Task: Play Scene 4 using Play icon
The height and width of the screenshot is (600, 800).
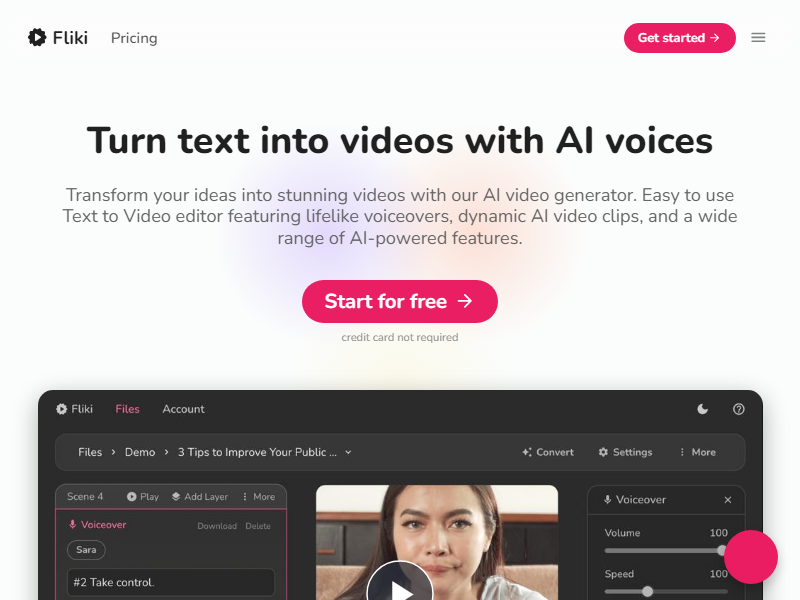Action: [132, 496]
